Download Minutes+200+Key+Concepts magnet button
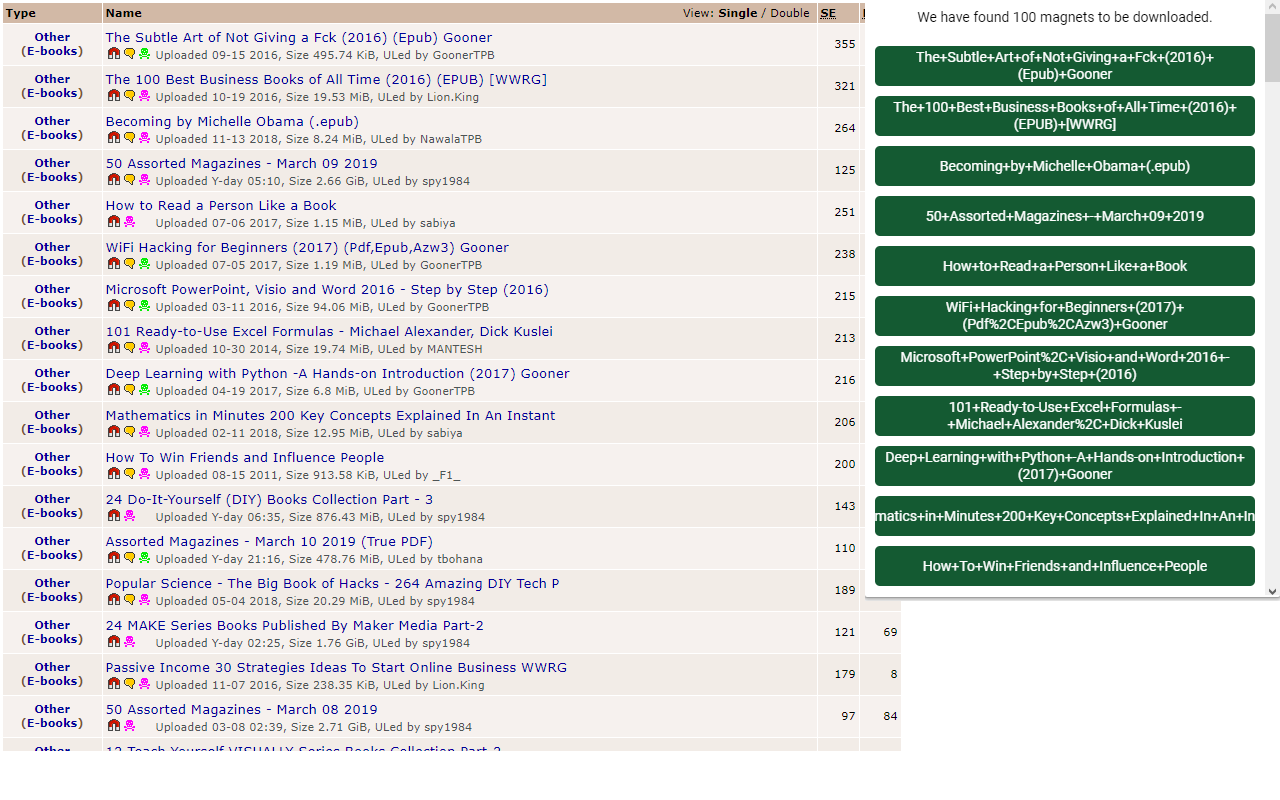The width and height of the screenshot is (1280, 800). pyautogui.click(x=1065, y=516)
